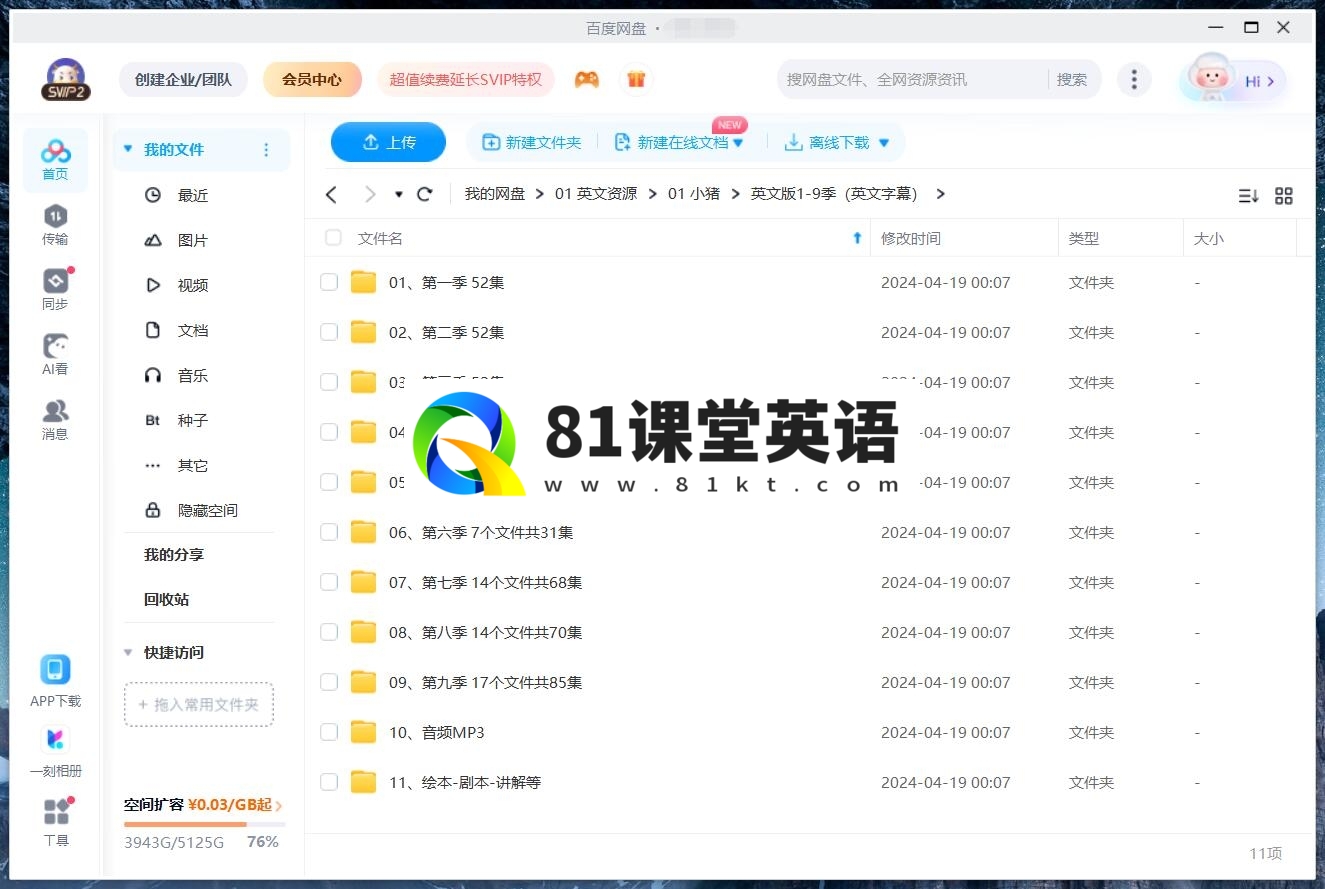
Task: Check the box for 07、第七季 folder
Action: [329, 582]
